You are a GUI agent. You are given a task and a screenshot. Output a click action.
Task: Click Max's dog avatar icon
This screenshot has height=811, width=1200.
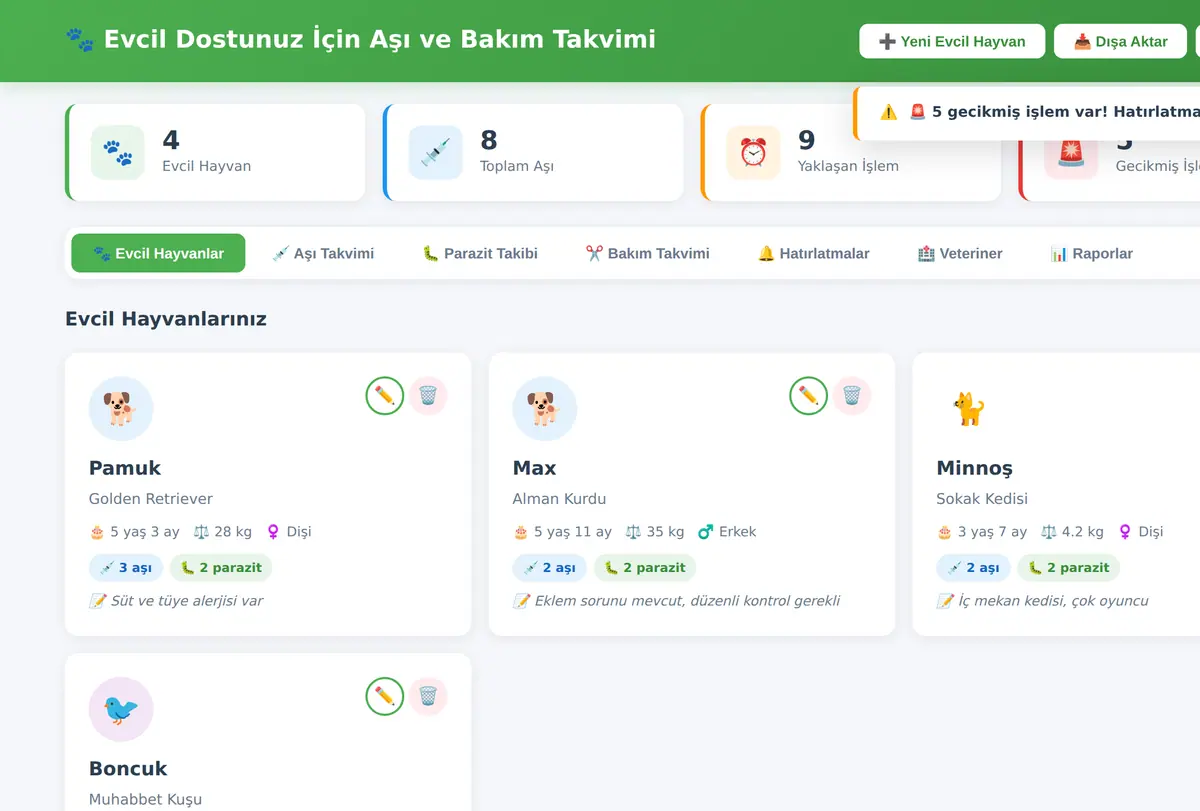click(x=545, y=409)
